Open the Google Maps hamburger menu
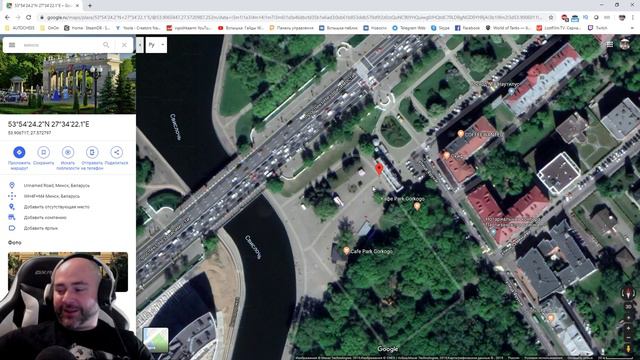The image size is (640, 360). 12,45
